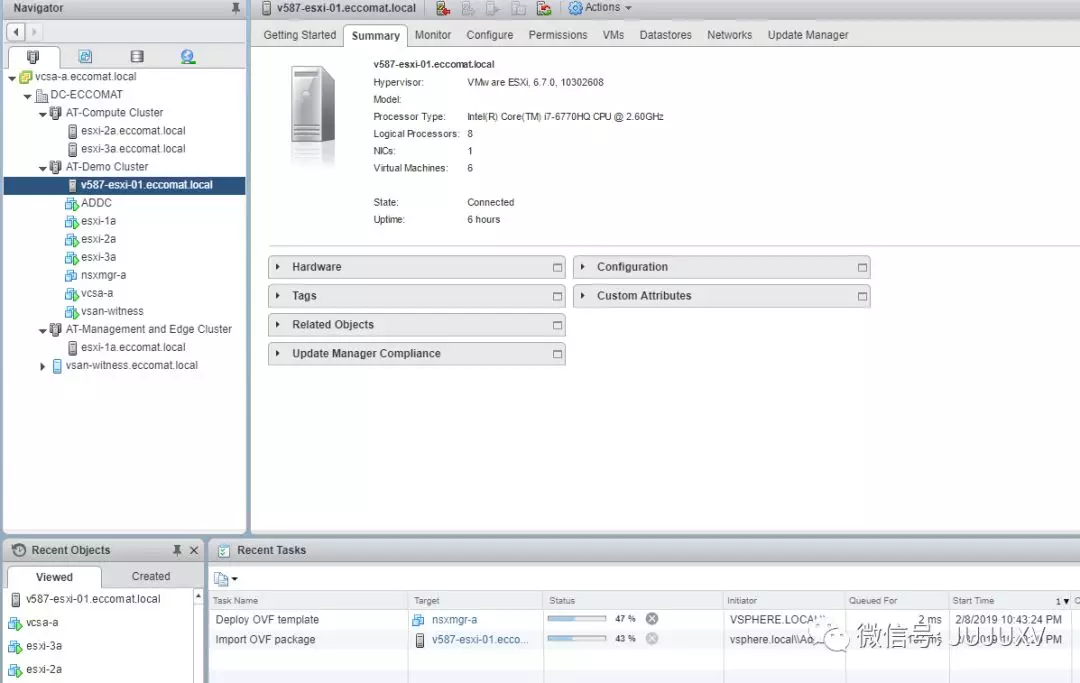Close the Recent Objects panel
This screenshot has width=1080, height=683.
(x=194, y=550)
